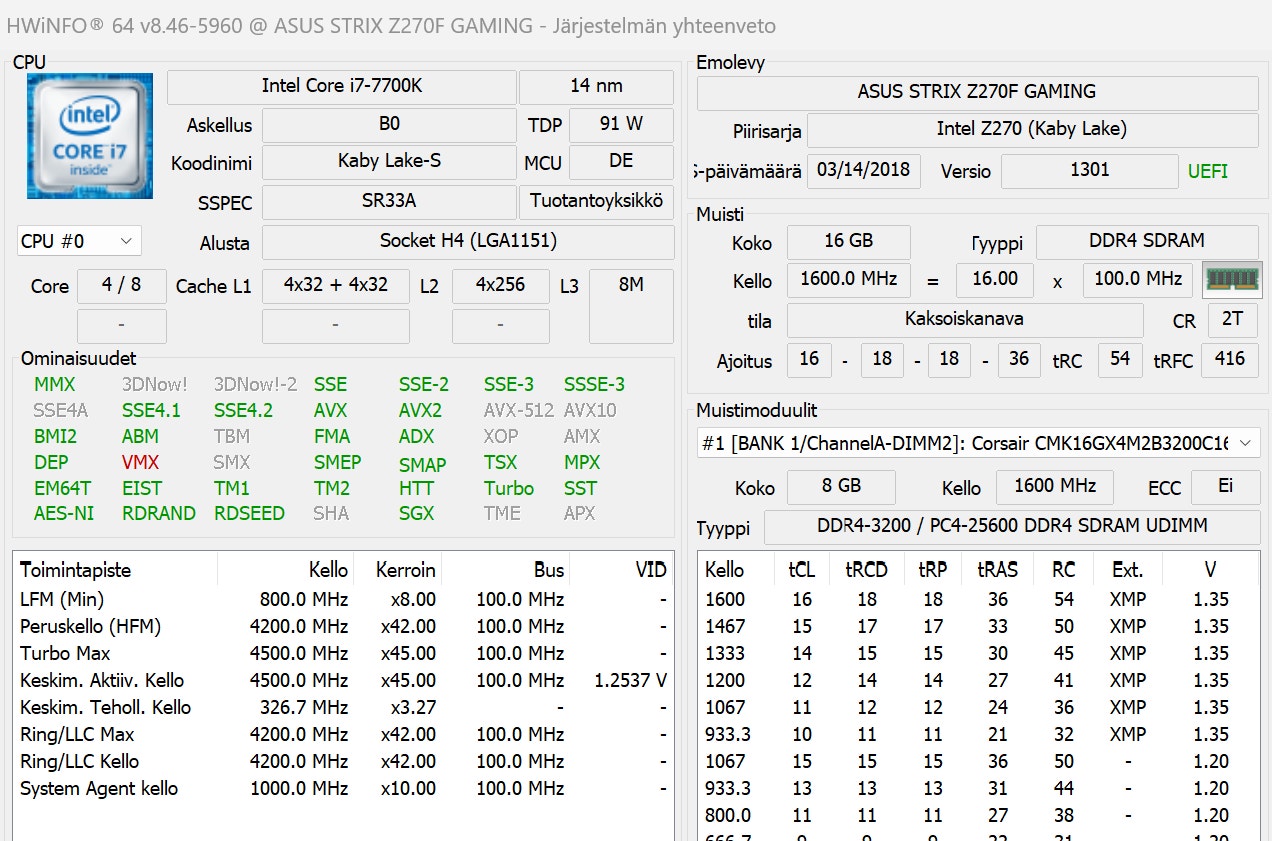The width and height of the screenshot is (1272, 841).
Task: Select the Turbo Max operating point row
Action: coord(343,653)
